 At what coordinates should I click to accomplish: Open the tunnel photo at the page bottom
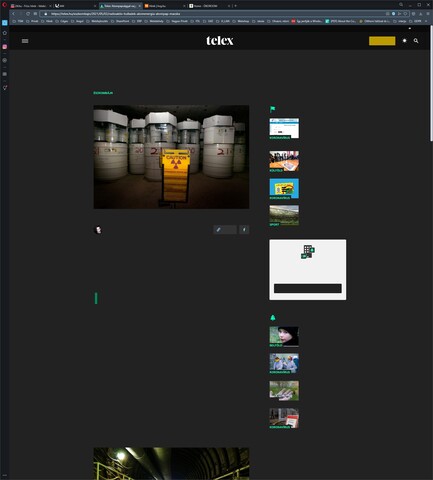coord(171,464)
